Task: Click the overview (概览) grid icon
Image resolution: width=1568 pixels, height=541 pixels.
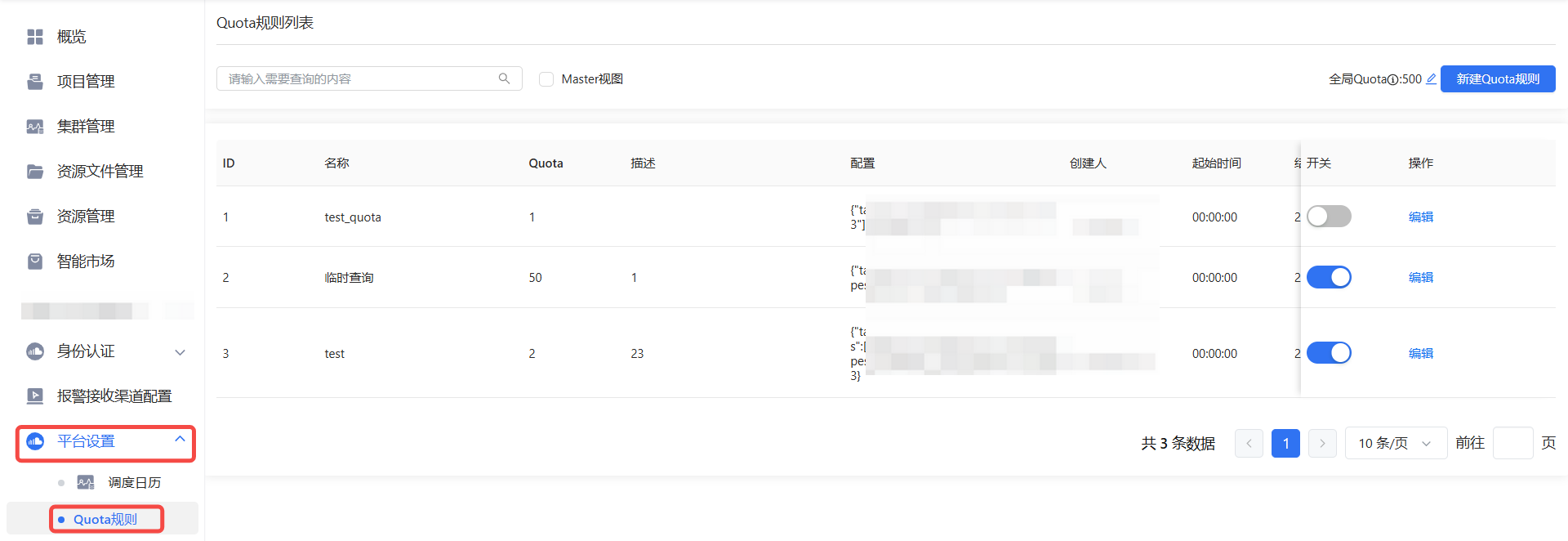Action: [35, 37]
